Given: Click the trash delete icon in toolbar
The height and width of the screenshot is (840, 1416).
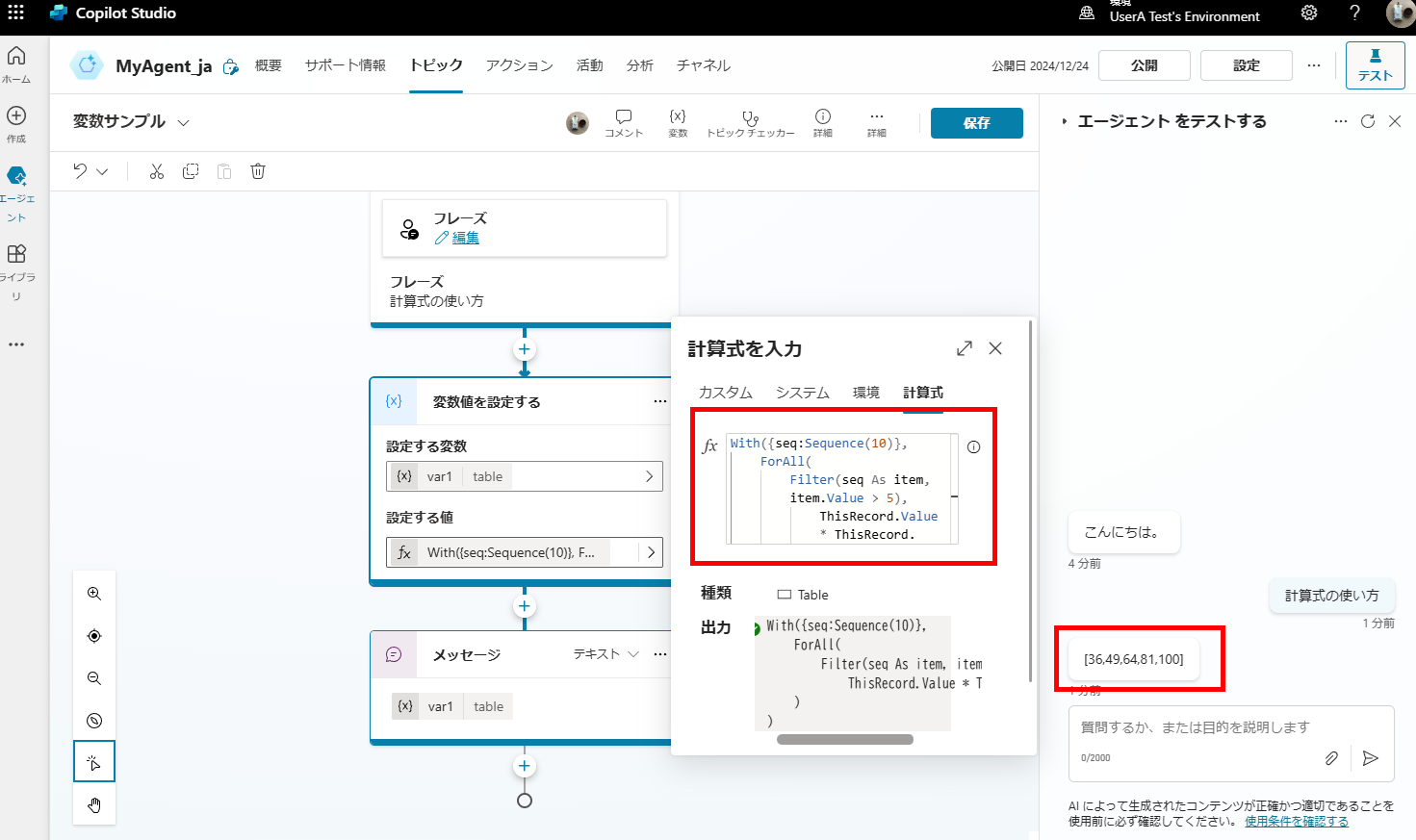Looking at the screenshot, I should pyautogui.click(x=258, y=171).
